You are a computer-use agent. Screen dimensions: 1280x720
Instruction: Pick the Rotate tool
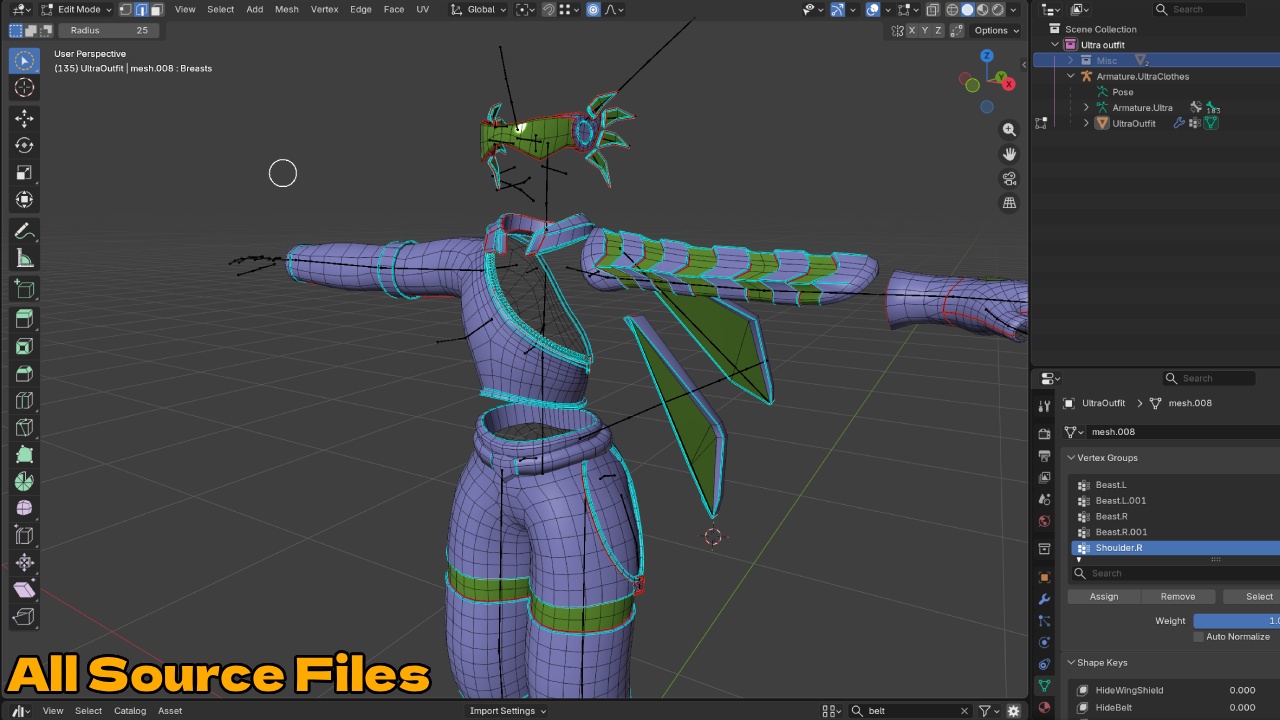point(24,146)
